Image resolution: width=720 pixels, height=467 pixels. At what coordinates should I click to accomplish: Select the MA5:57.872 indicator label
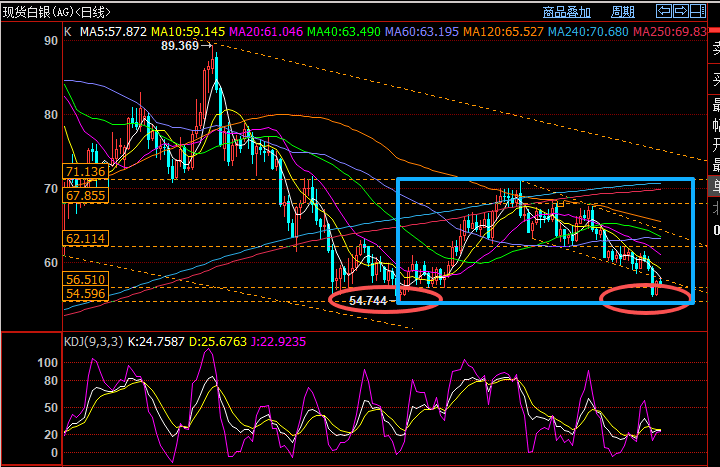[113, 32]
